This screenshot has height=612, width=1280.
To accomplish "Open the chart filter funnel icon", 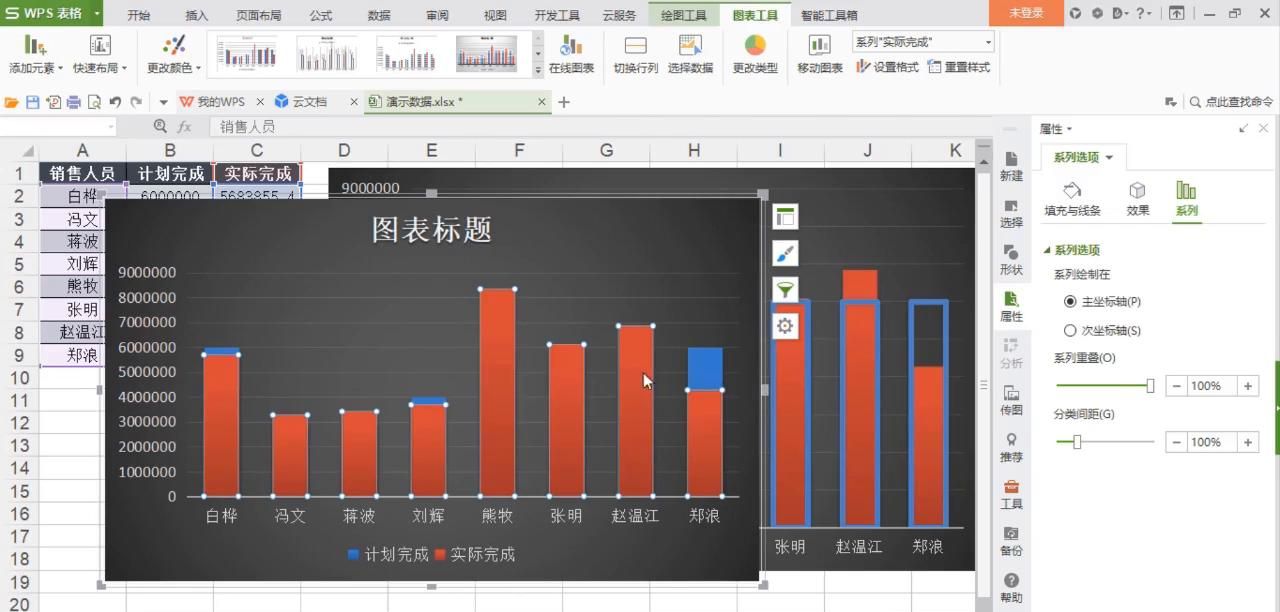I will click(x=785, y=289).
